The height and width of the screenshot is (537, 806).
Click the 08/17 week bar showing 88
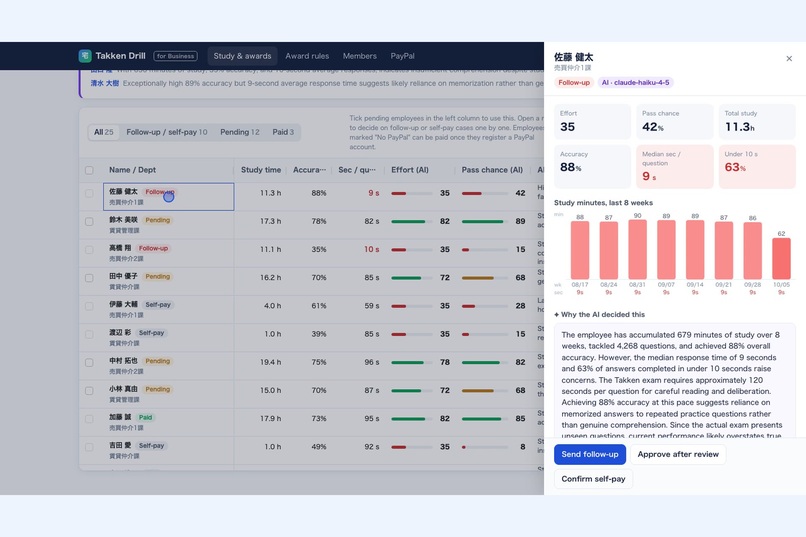click(x=580, y=250)
